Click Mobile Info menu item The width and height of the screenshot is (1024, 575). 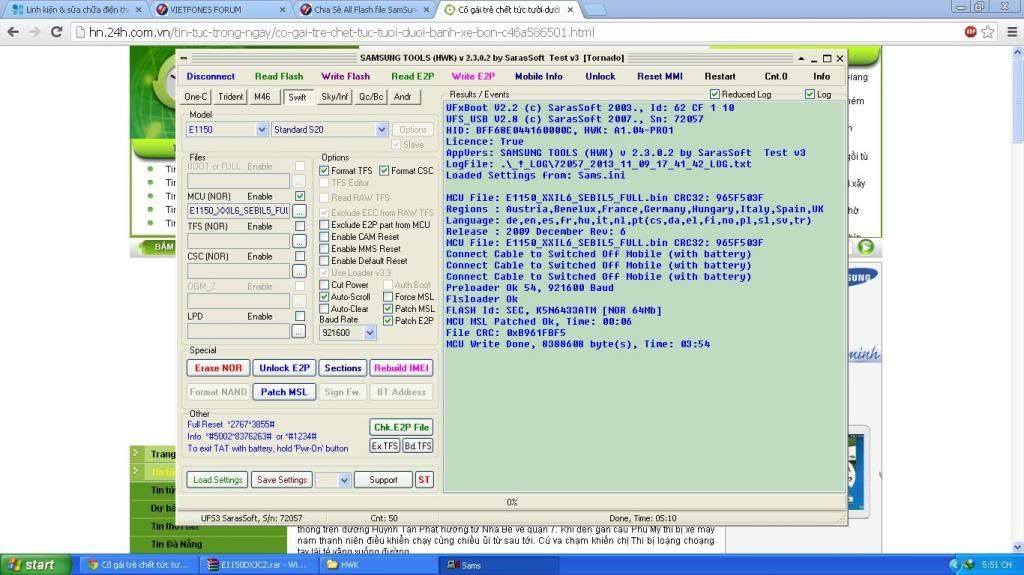point(539,76)
